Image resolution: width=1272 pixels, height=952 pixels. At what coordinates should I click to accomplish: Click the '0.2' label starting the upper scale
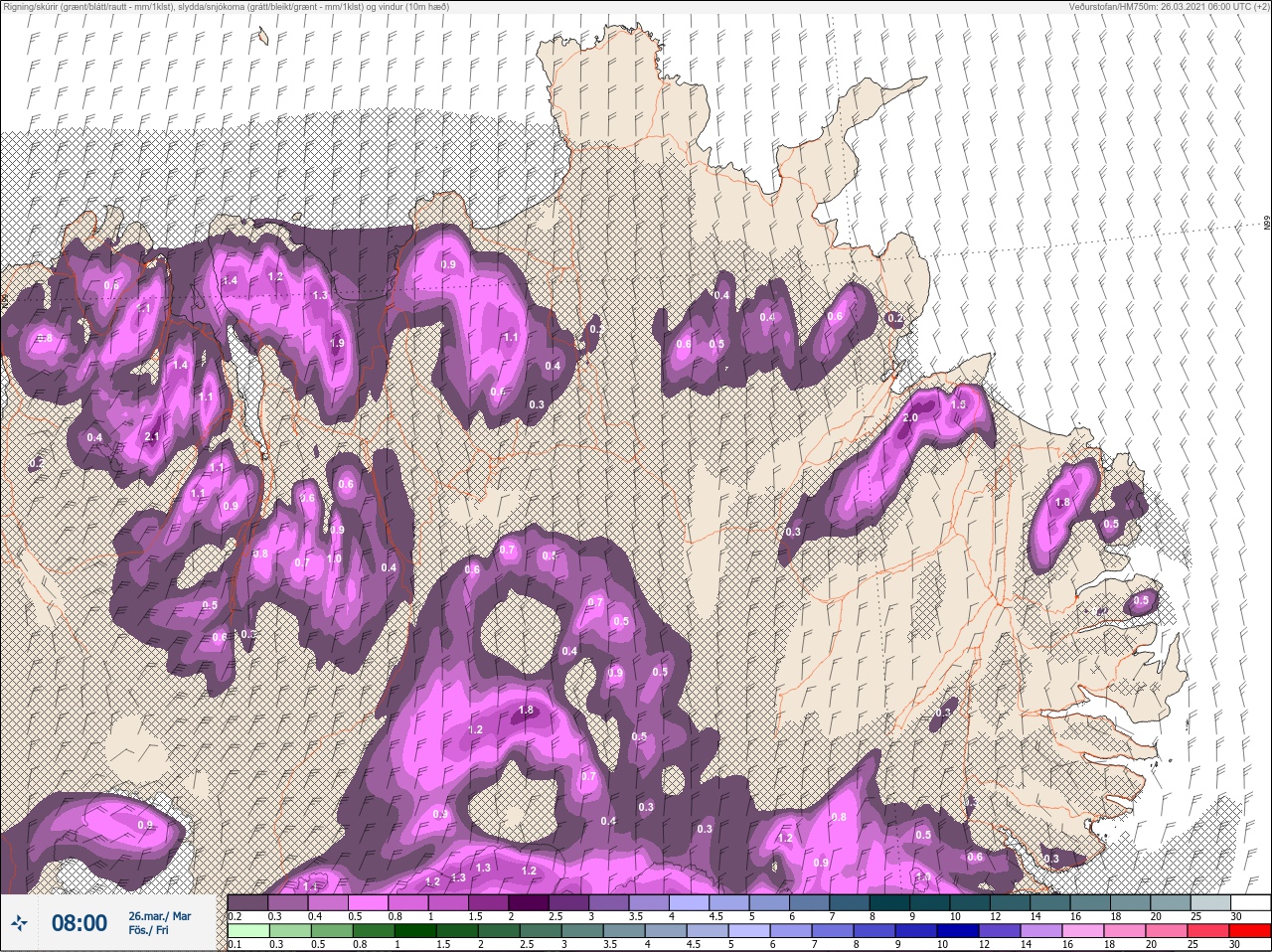click(x=236, y=915)
